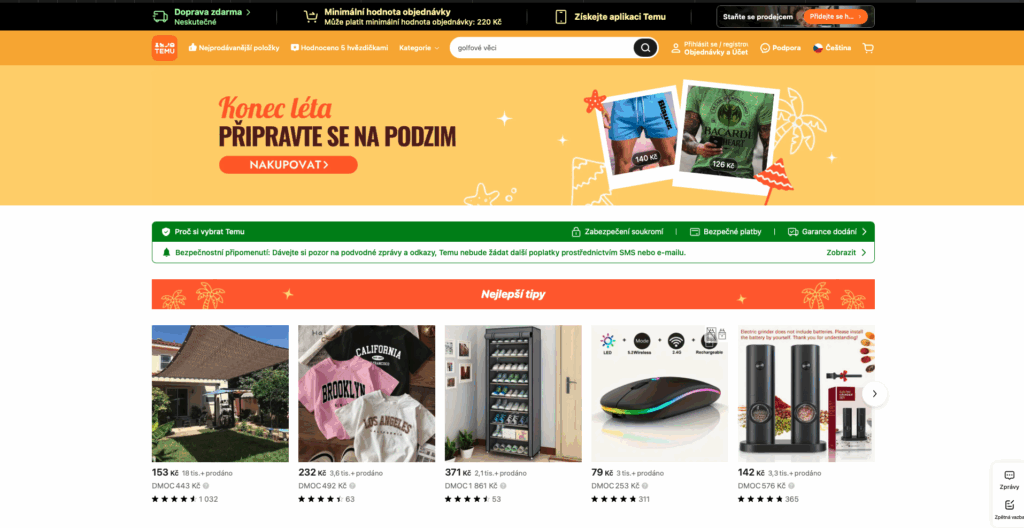Click the Podpora support icon
1024x528 pixels.
780,48
